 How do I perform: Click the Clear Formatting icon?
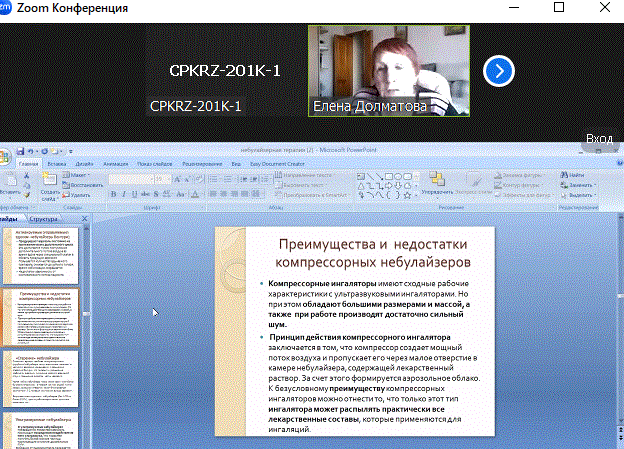(x=199, y=179)
